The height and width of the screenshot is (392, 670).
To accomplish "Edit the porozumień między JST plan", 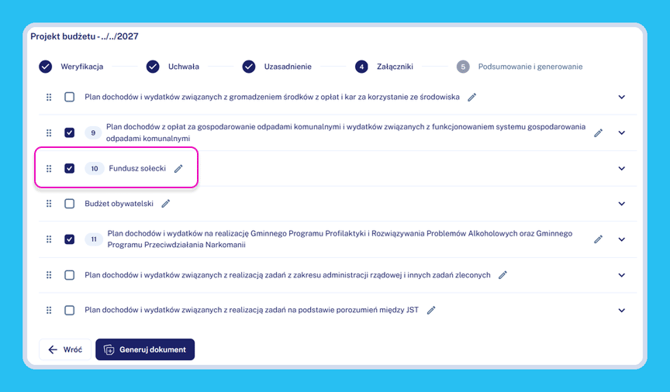I will point(431,310).
